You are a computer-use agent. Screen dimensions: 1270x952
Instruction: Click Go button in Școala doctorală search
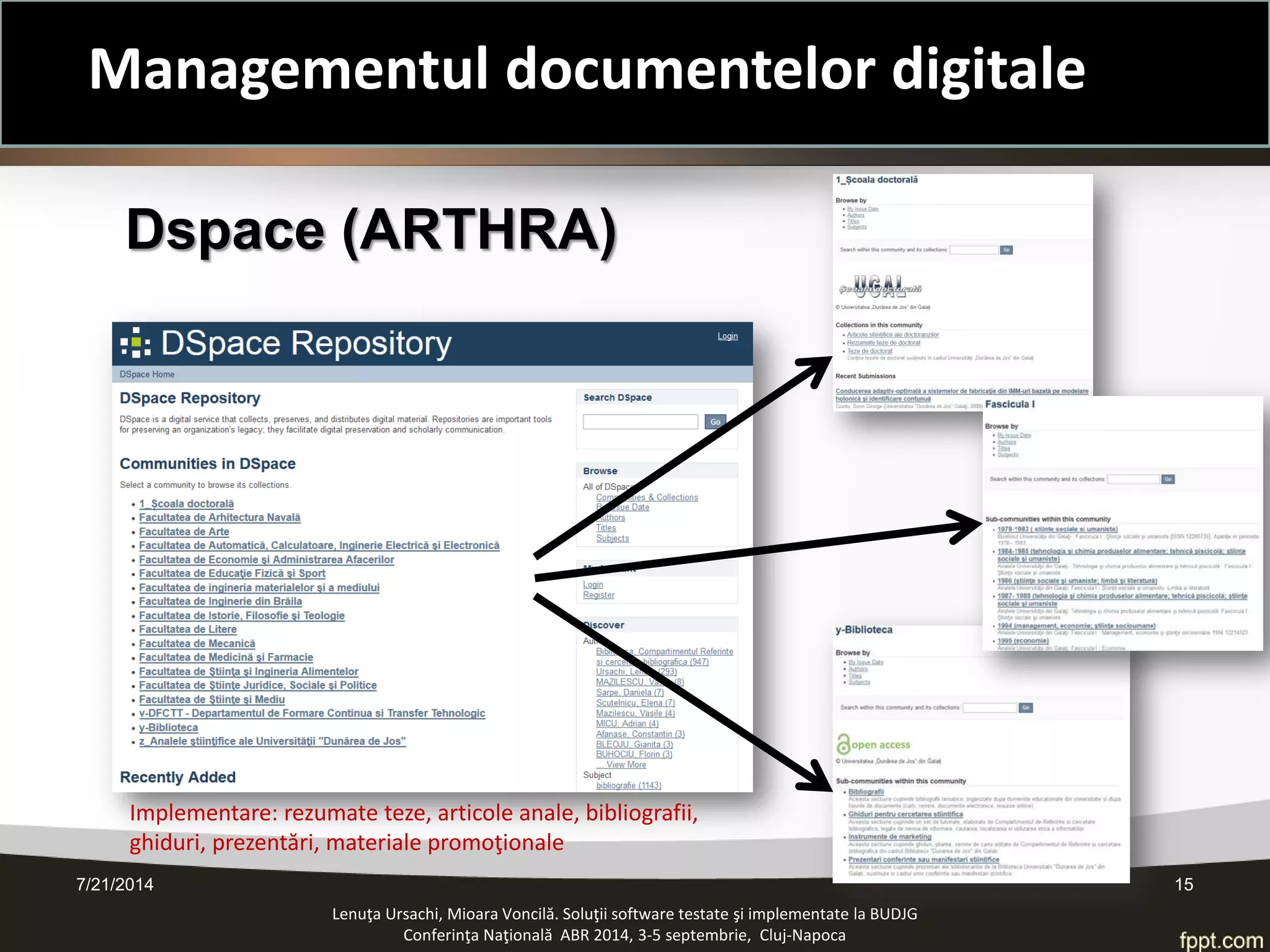(x=1006, y=250)
